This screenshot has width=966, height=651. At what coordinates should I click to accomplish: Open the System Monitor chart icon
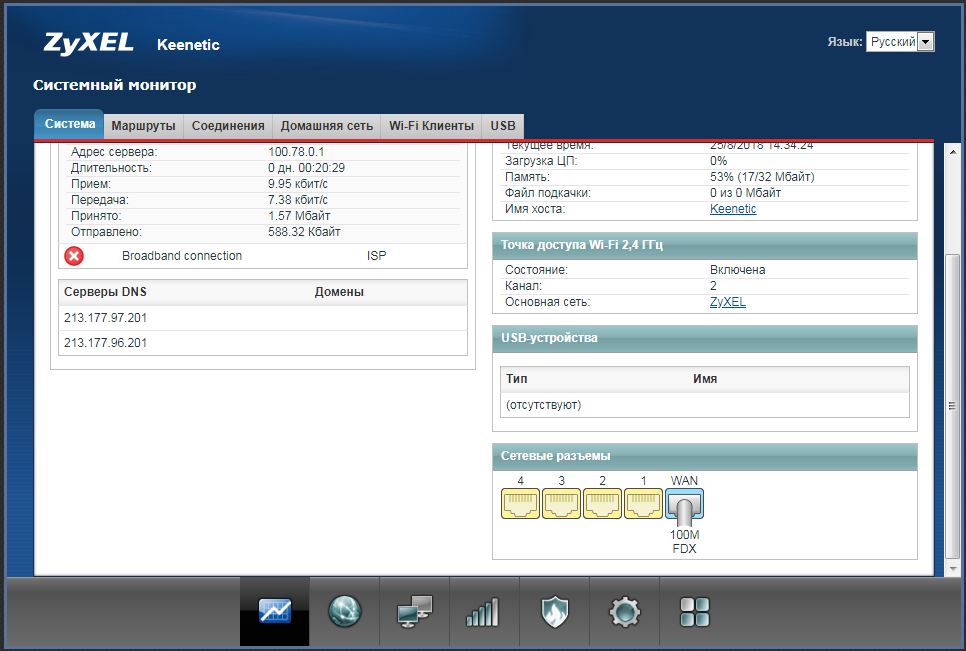[275, 612]
